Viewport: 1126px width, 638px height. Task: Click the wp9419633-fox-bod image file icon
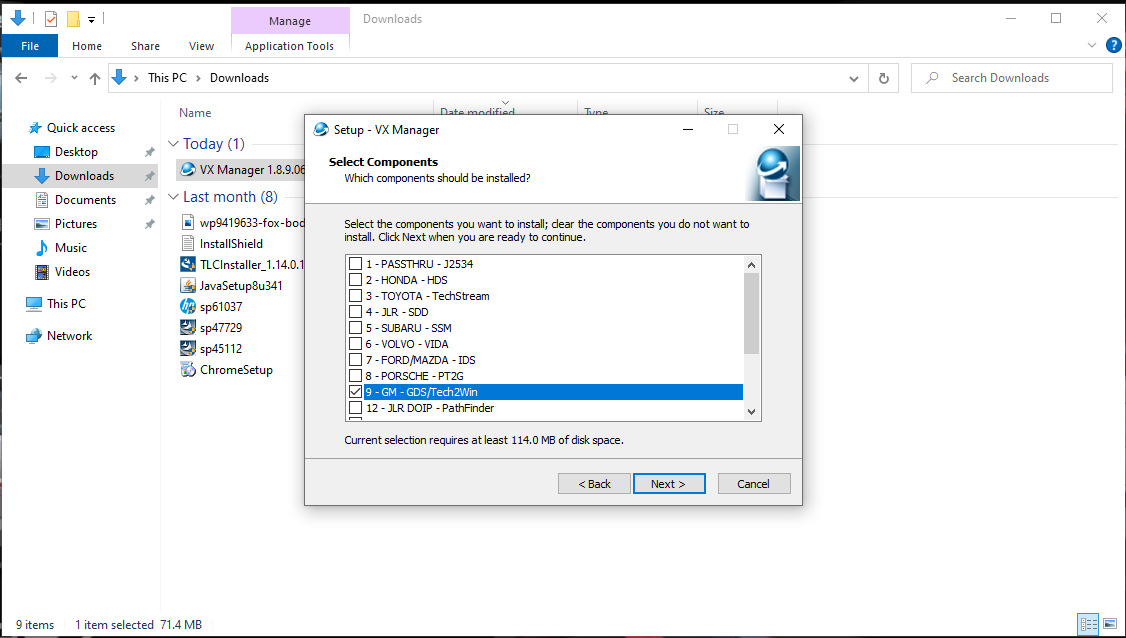point(187,222)
